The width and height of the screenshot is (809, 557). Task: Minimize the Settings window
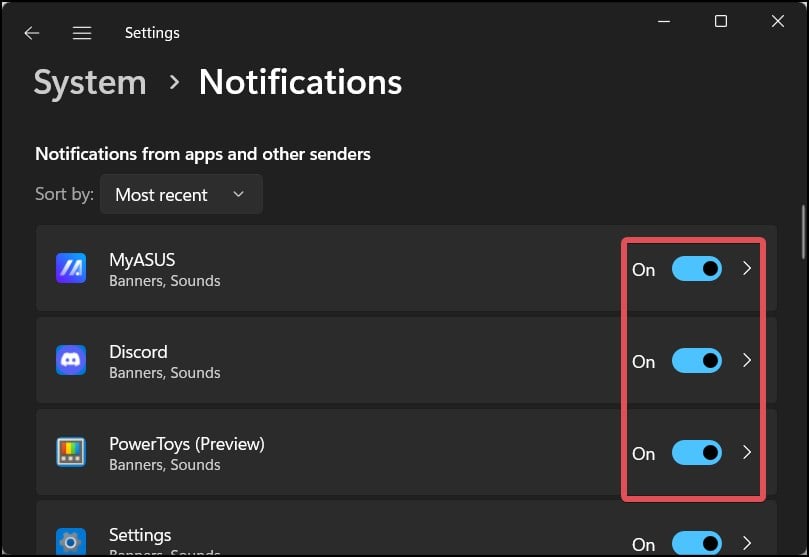tap(664, 21)
